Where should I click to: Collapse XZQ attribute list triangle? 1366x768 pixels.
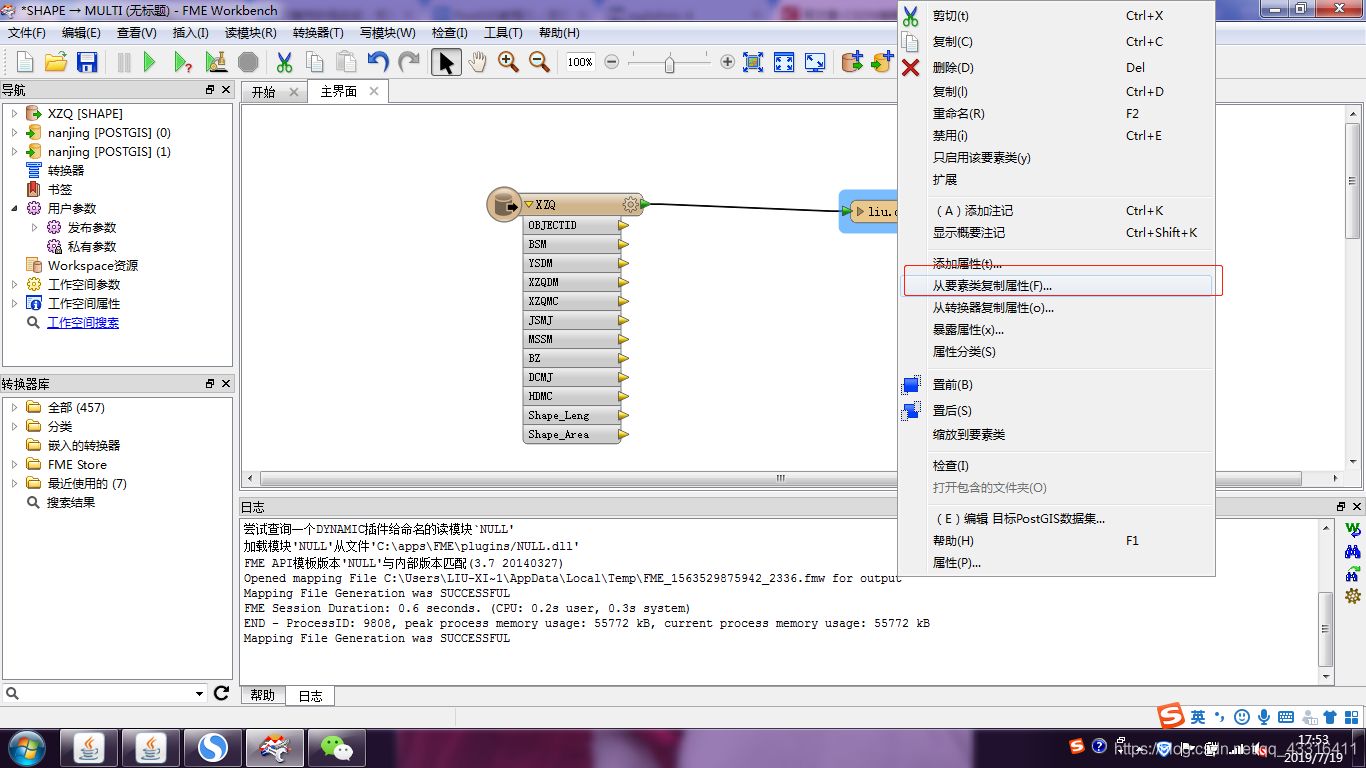point(529,205)
